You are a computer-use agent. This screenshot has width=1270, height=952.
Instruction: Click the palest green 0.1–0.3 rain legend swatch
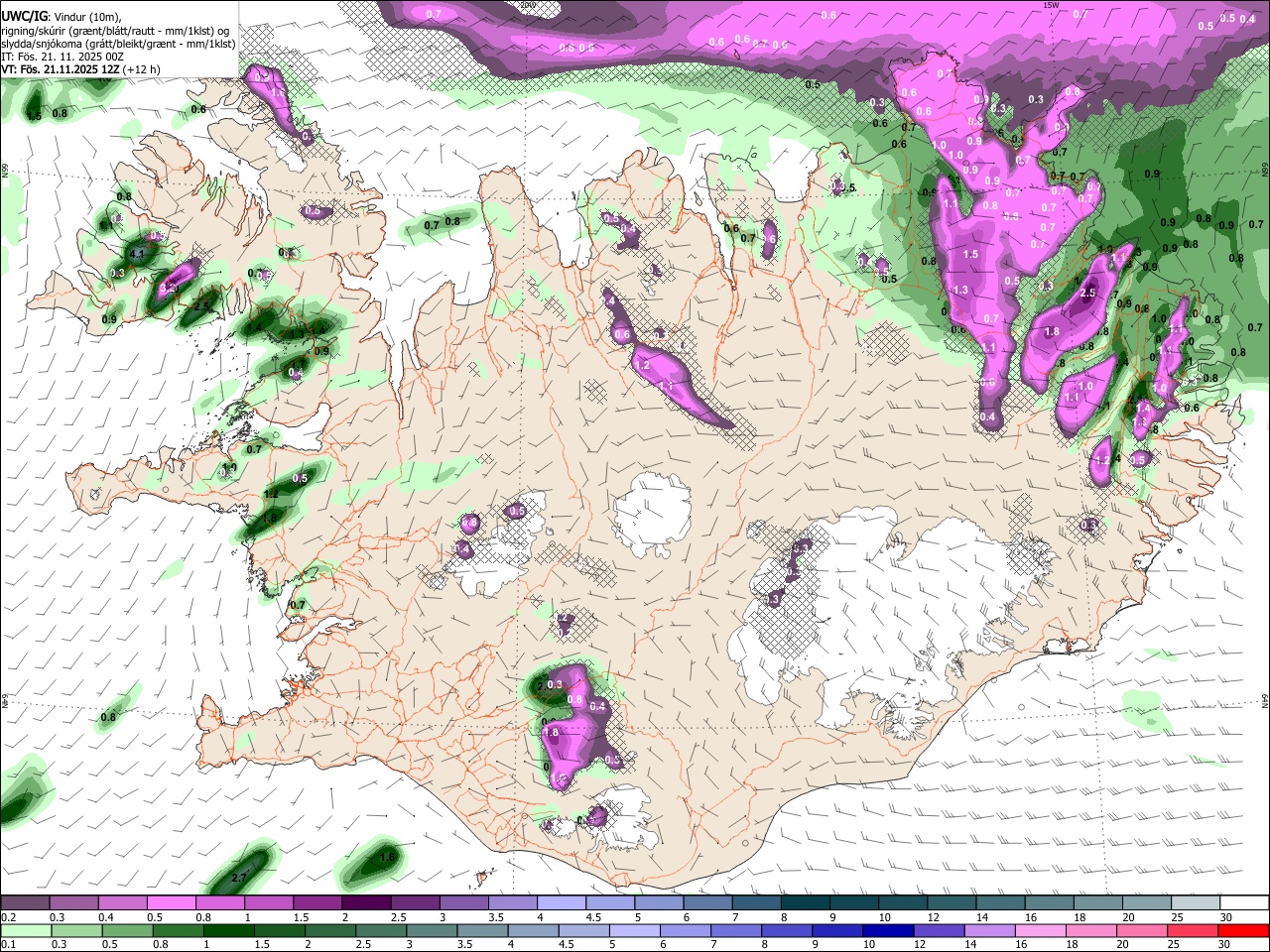click(26, 930)
